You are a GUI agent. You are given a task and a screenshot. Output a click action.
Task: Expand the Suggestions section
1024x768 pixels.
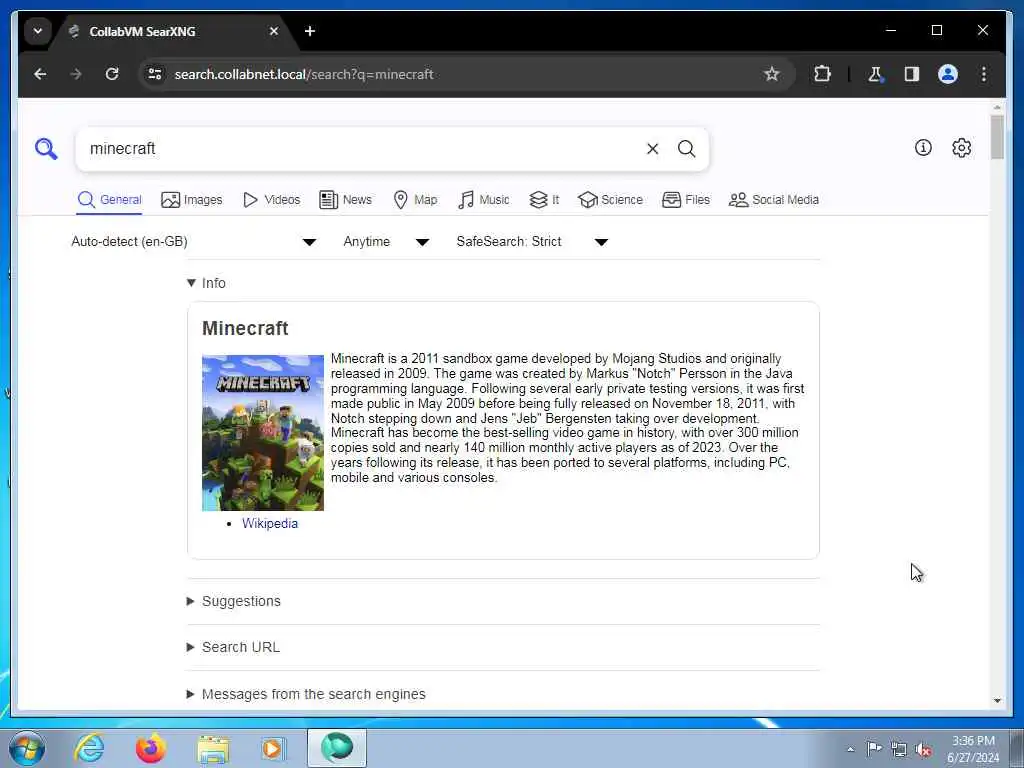click(234, 601)
